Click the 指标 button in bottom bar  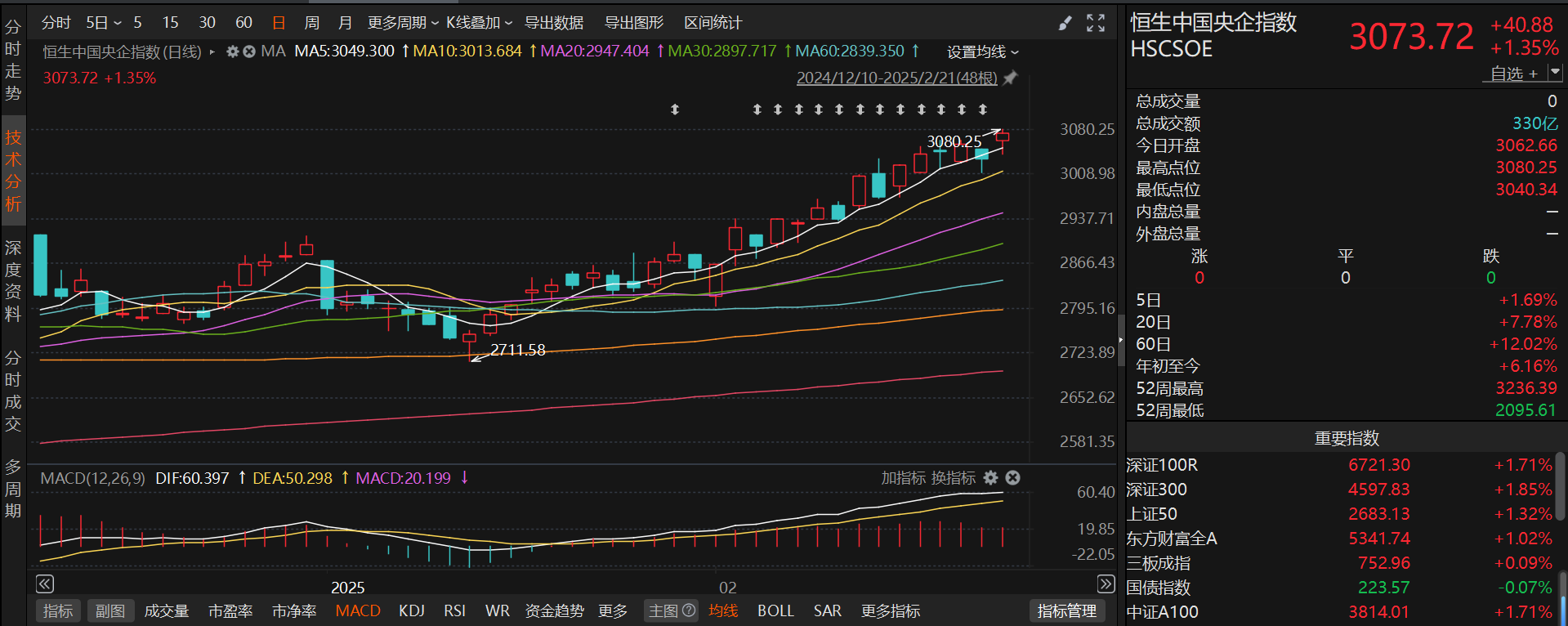[x=58, y=610]
